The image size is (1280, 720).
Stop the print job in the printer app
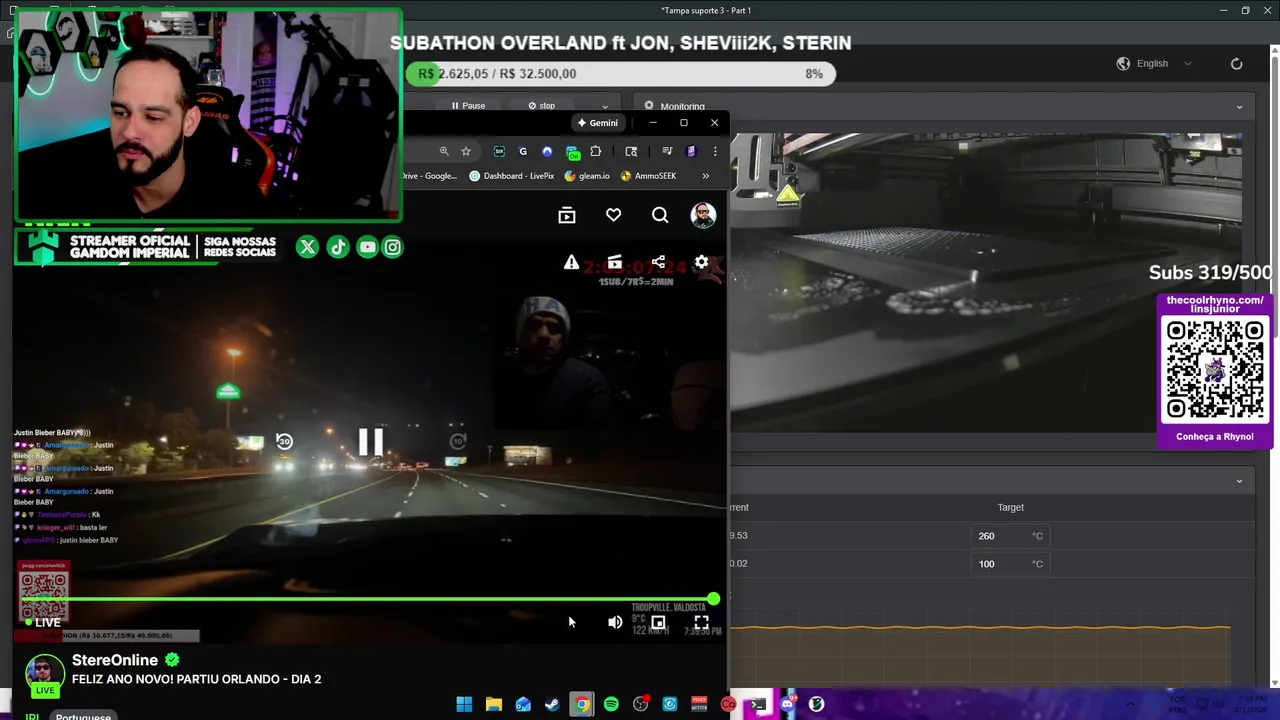coord(541,106)
